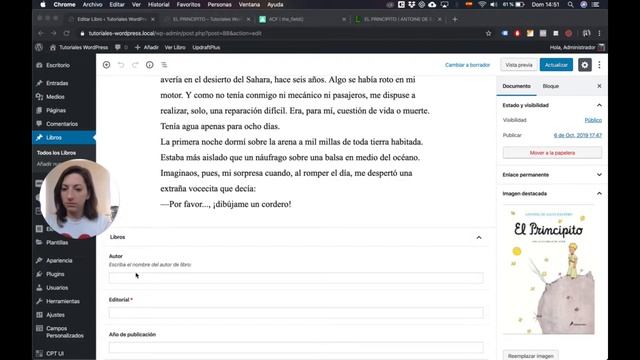The image size is (640, 360).
Task: Click the Editorial input field
Action: [296, 313]
